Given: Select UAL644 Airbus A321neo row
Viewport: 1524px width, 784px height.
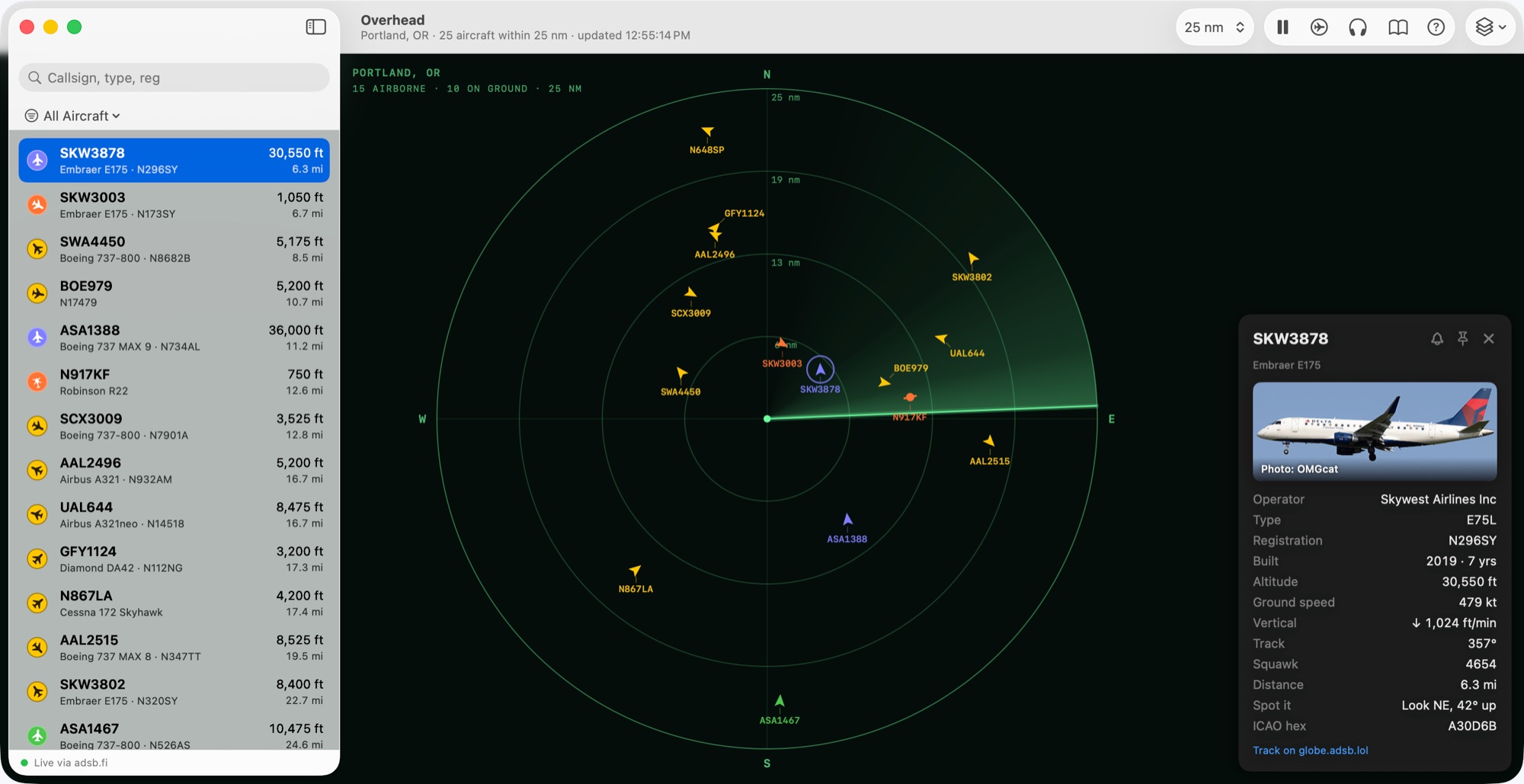Looking at the screenshot, I should (174, 514).
